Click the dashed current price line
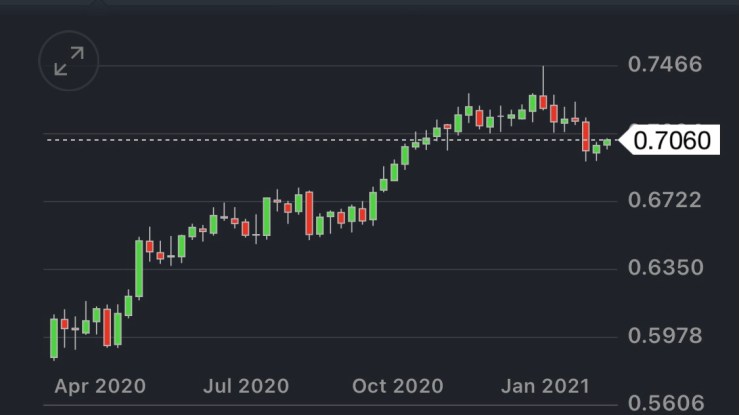The image size is (739, 415). pyautogui.click(x=300, y=139)
